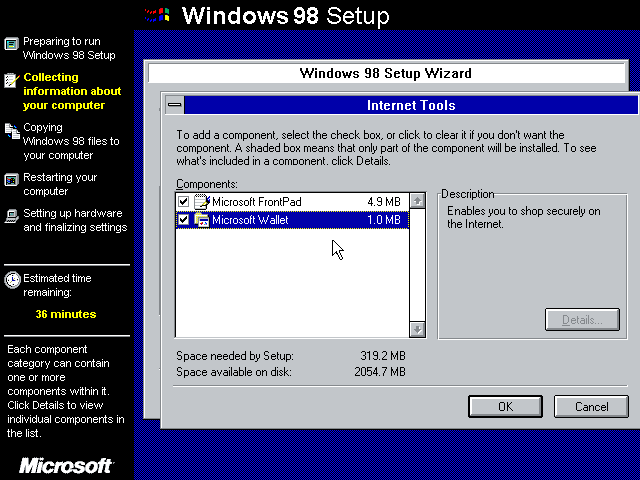This screenshot has height=480, width=640.
Task: Click the components list scroll up arrow
Action: click(417, 201)
